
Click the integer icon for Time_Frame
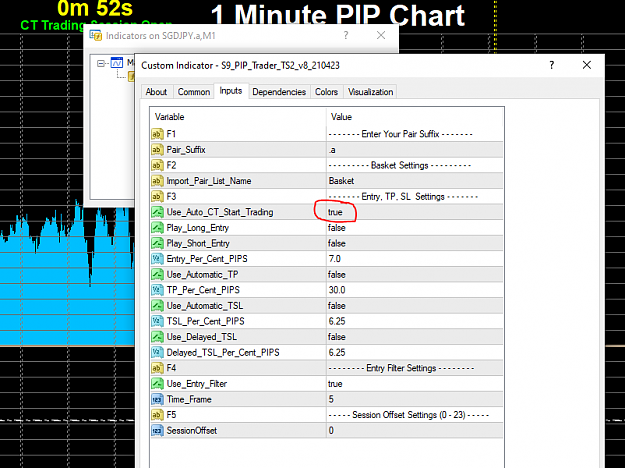(x=157, y=399)
